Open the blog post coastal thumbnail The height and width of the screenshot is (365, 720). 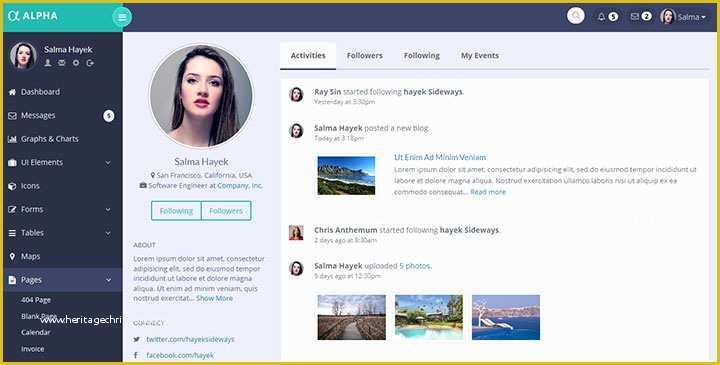point(346,175)
